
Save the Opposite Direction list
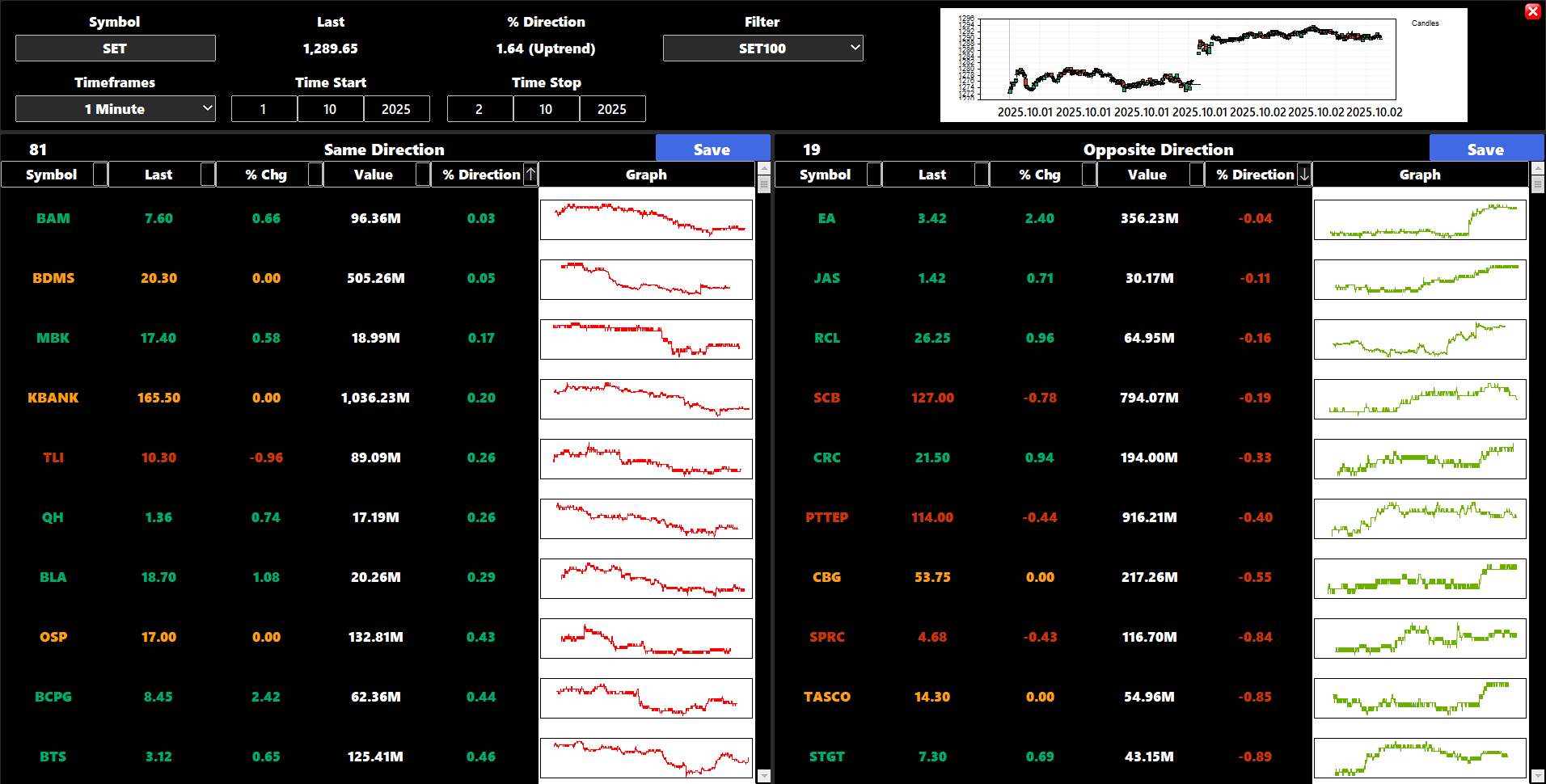pyautogui.click(x=1485, y=150)
